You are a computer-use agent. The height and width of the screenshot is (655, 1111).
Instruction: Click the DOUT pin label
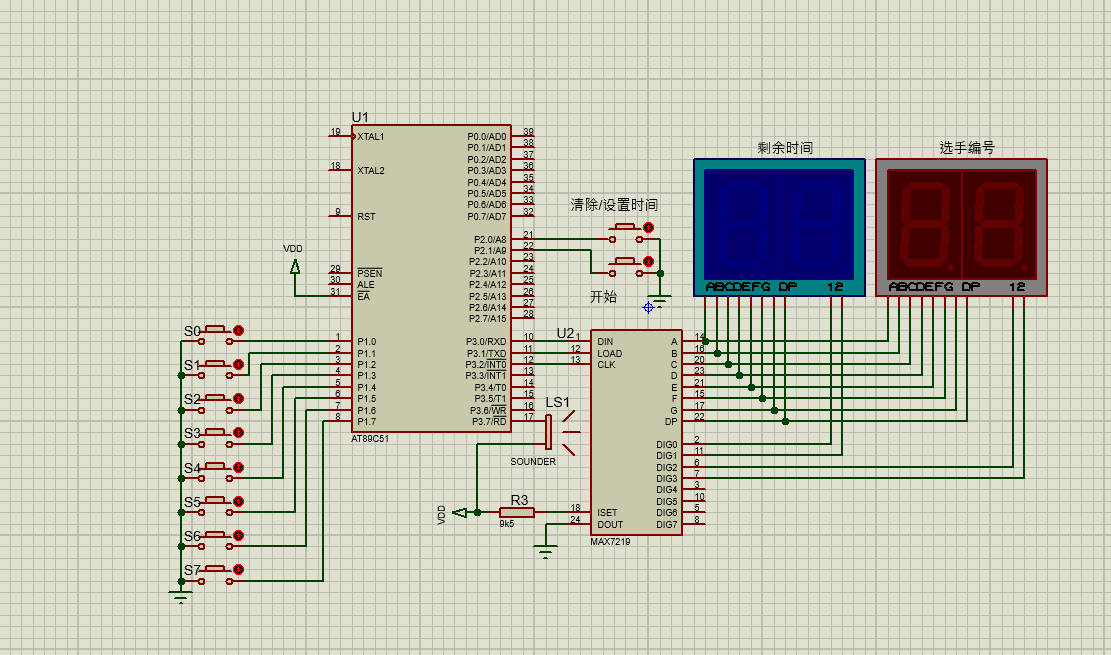610,525
